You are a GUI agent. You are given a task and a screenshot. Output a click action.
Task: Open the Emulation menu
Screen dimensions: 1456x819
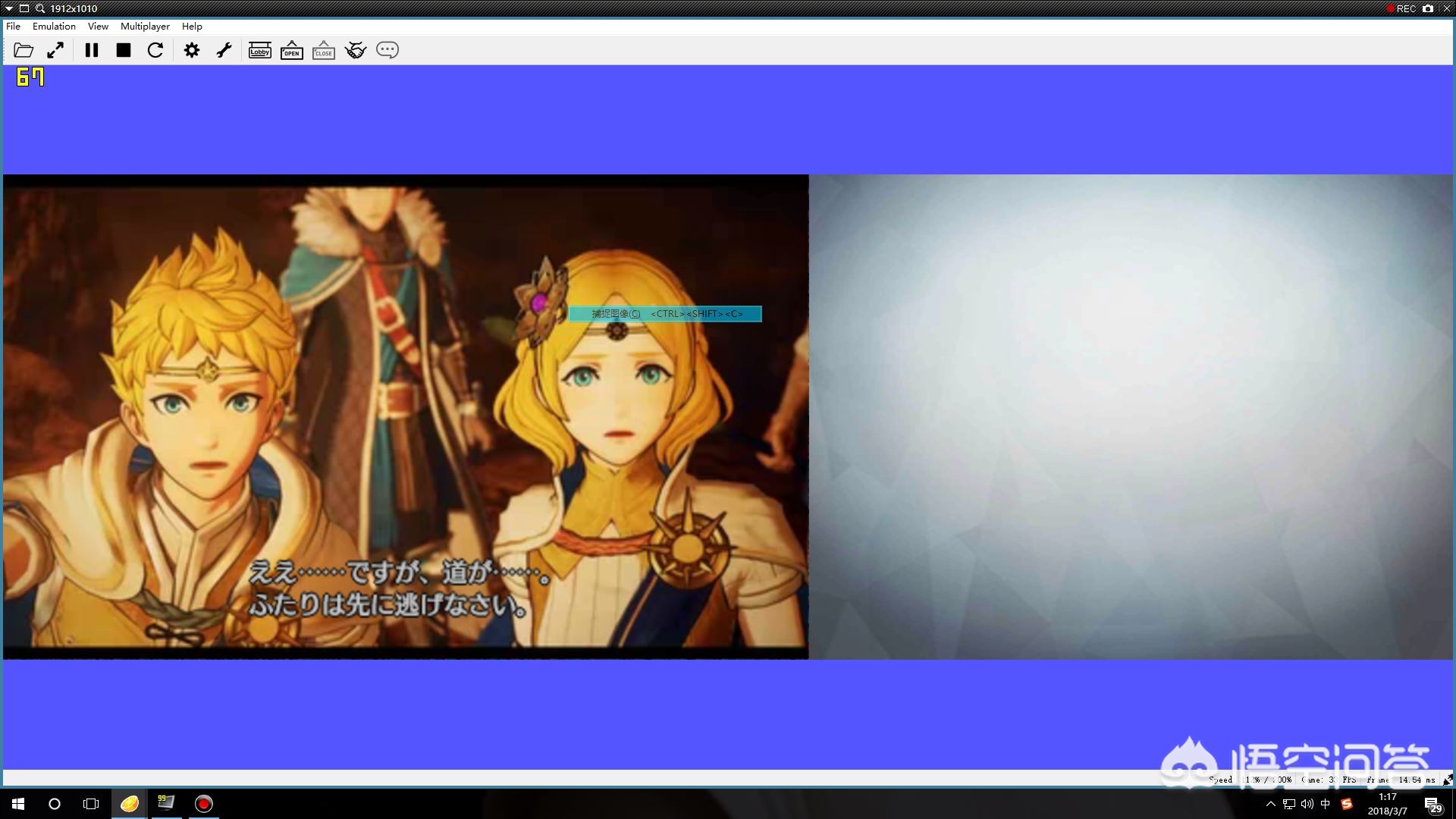pos(54,26)
